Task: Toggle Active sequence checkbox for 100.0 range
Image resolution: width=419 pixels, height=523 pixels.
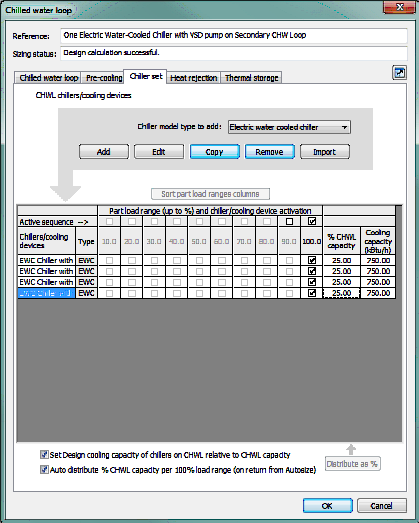Action: click(312, 221)
